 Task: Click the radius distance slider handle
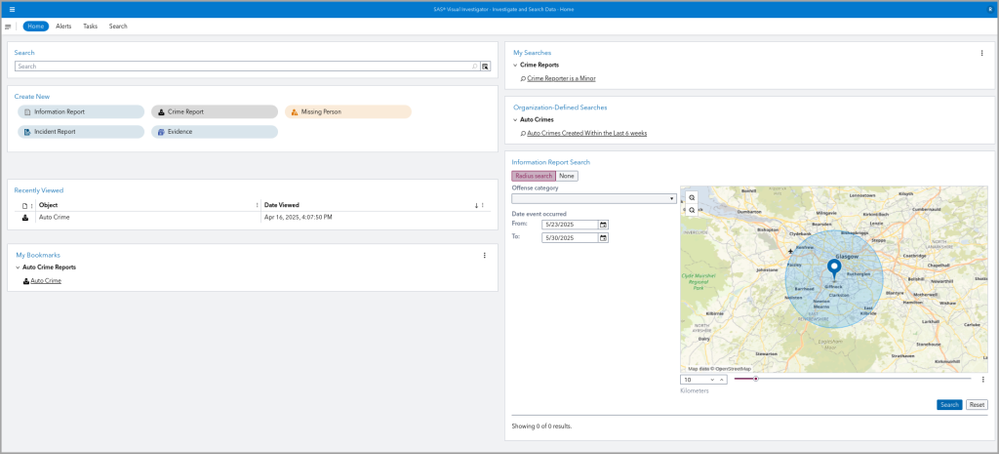click(756, 379)
